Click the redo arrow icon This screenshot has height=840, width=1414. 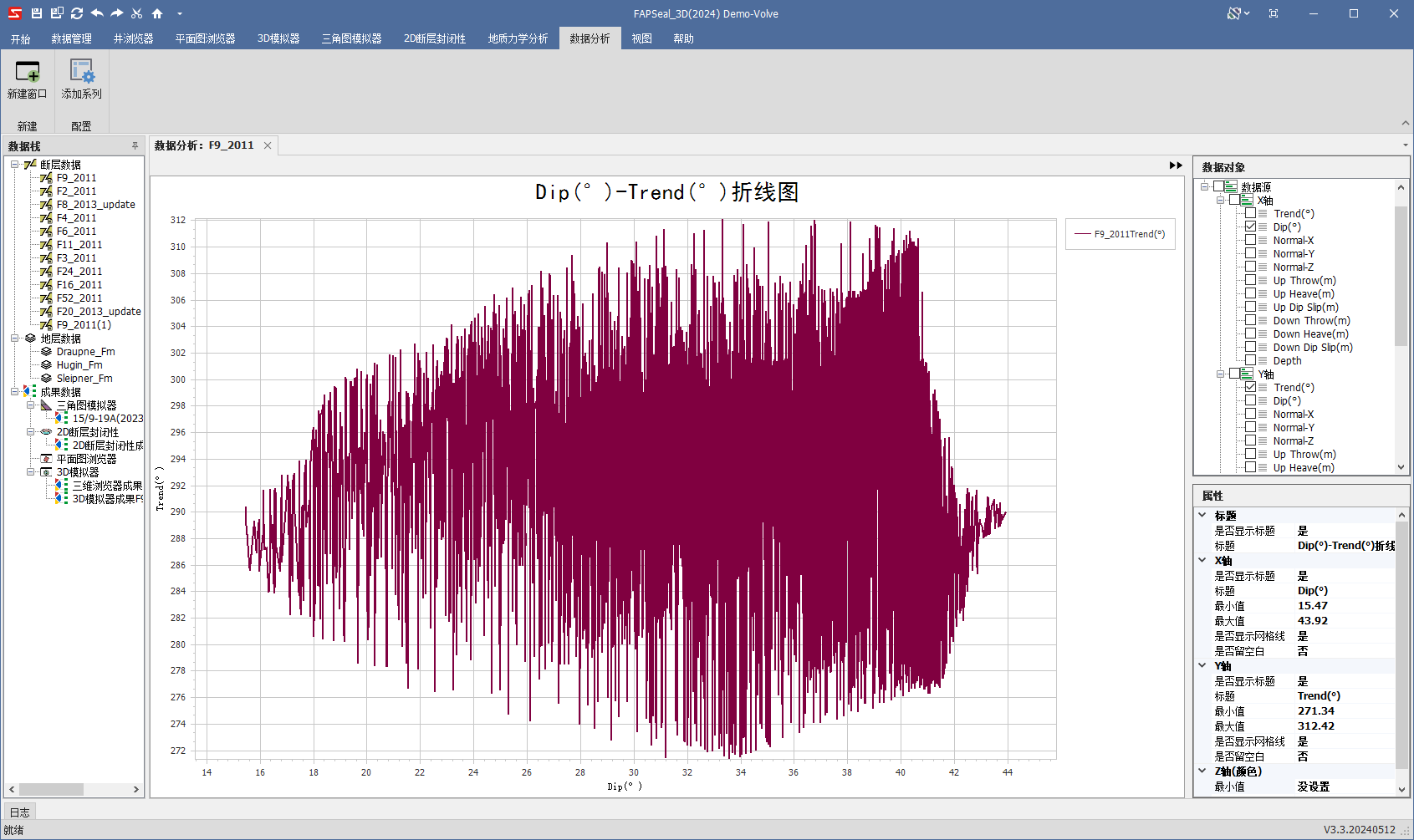point(117,13)
